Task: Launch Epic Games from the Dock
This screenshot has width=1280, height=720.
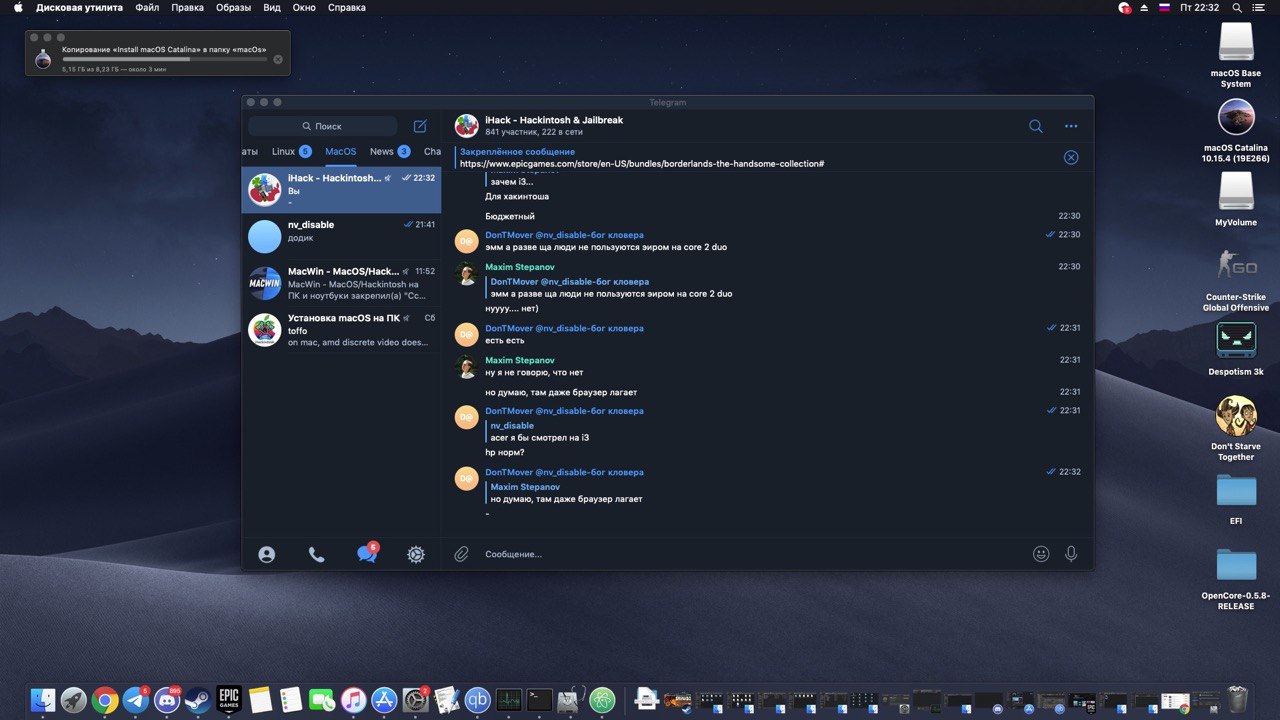Action: click(229, 699)
